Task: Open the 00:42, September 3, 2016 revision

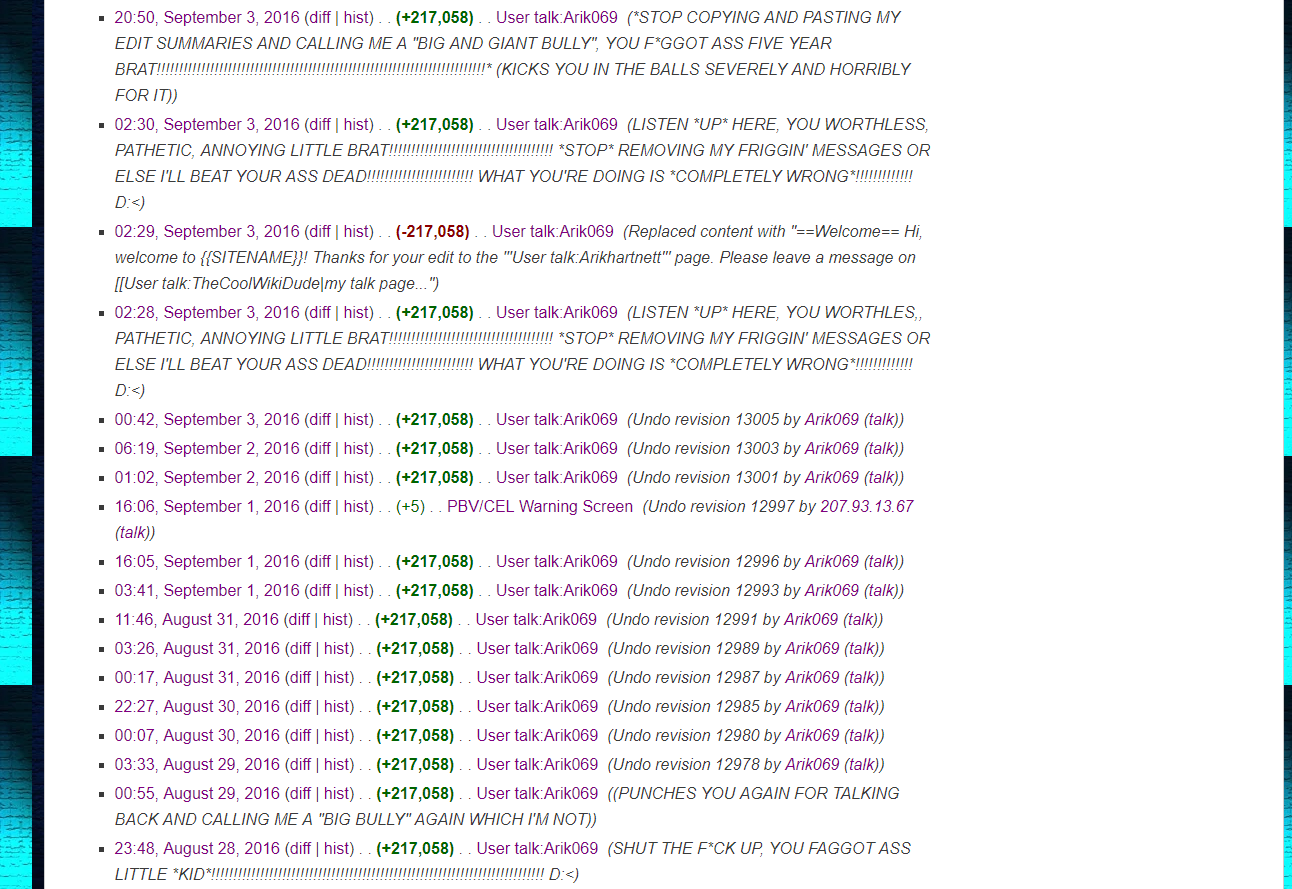Action: point(207,419)
